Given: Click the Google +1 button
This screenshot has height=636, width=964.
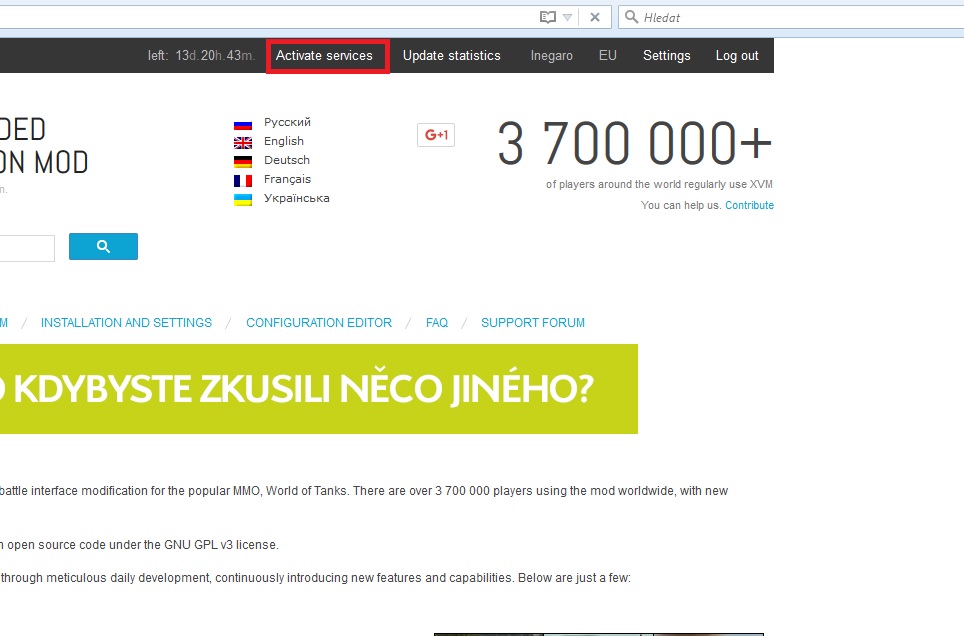Looking at the screenshot, I should (436, 135).
